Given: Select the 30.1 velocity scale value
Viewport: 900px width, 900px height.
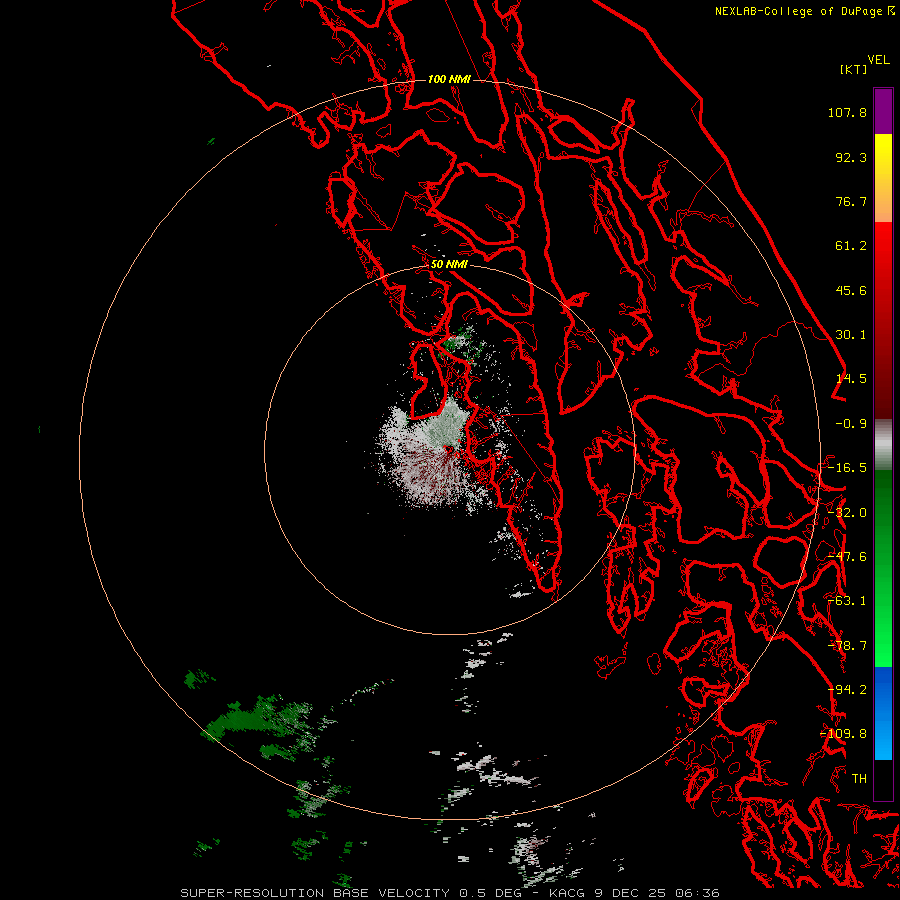Looking at the screenshot, I should point(851,335).
